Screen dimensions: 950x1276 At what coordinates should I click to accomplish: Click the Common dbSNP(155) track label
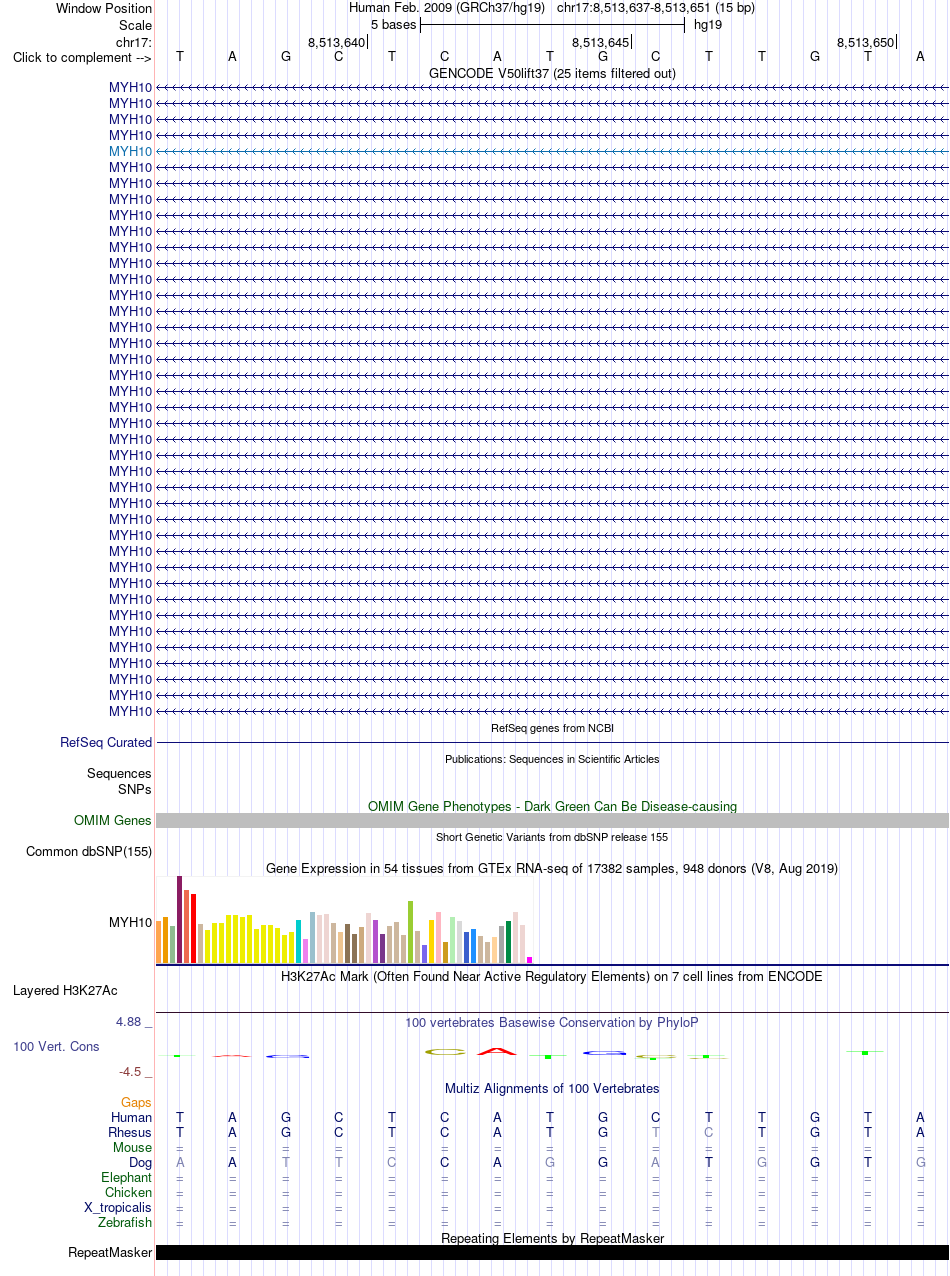[x=89, y=851]
